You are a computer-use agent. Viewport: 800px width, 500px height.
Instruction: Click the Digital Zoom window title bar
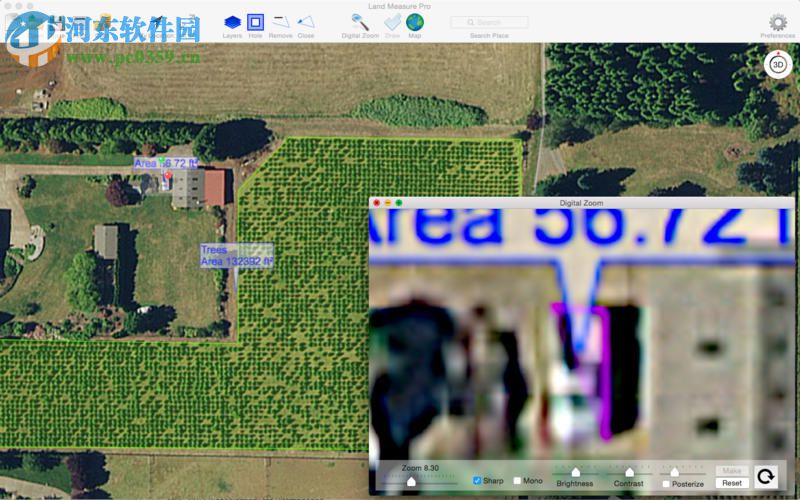pyautogui.click(x=581, y=203)
